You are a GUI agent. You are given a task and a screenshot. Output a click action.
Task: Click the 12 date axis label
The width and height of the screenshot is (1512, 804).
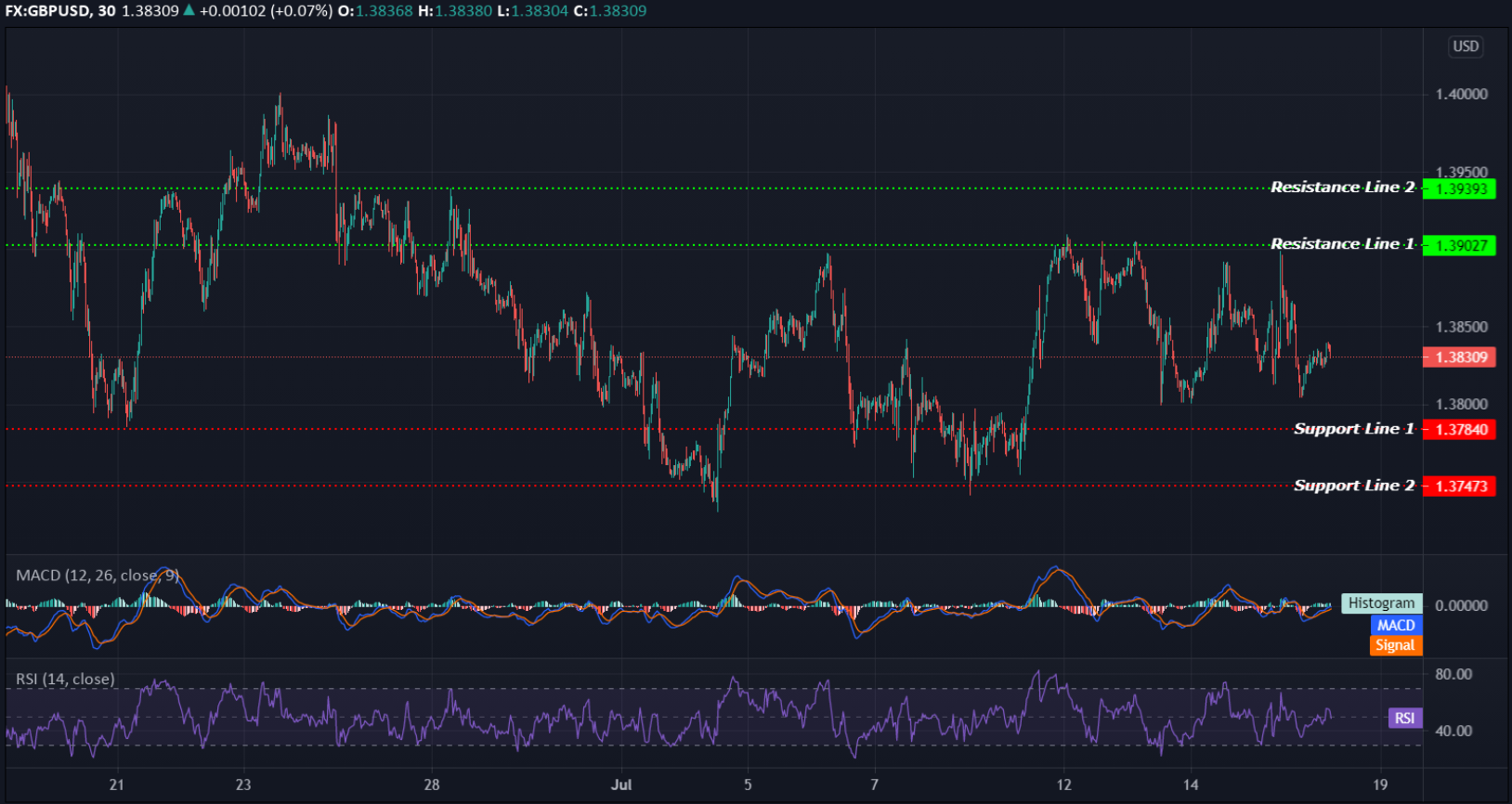pyautogui.click(x=1064, y=785)
